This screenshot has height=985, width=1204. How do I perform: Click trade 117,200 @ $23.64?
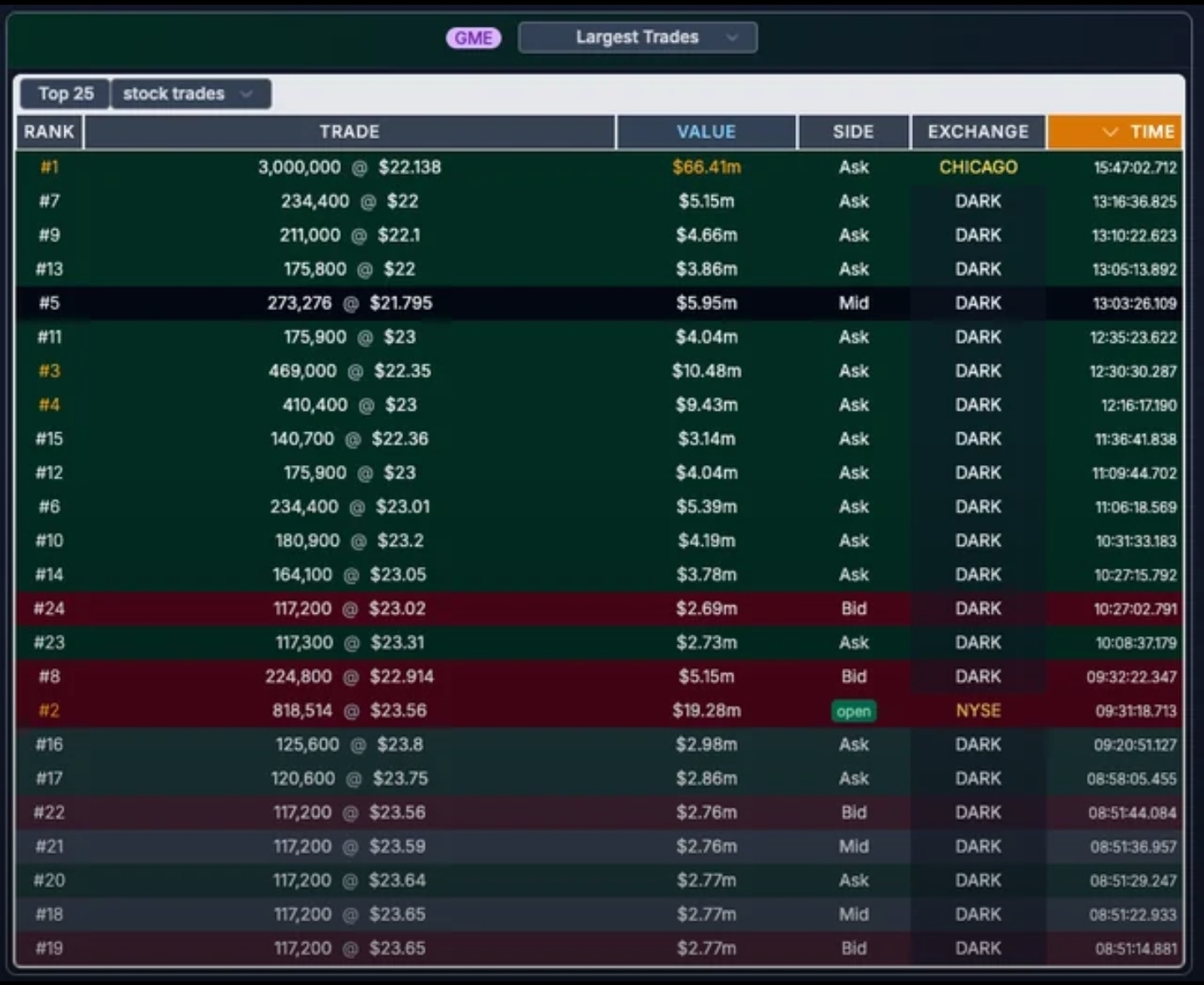(x=349, y=880)
